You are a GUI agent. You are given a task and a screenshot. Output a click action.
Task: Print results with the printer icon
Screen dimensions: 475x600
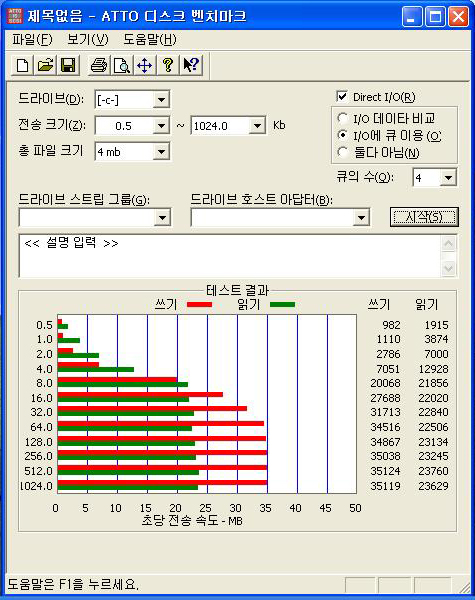(x=99, y=65)
